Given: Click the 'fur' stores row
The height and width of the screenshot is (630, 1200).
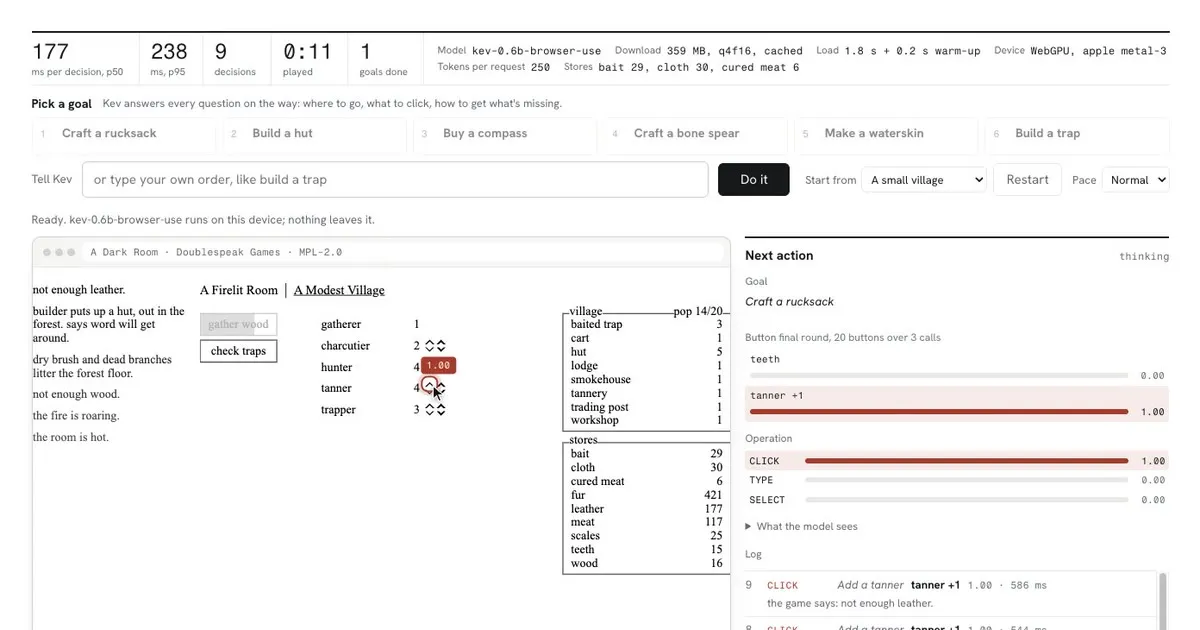Looking at the screenshot, I should pos(646,495).
